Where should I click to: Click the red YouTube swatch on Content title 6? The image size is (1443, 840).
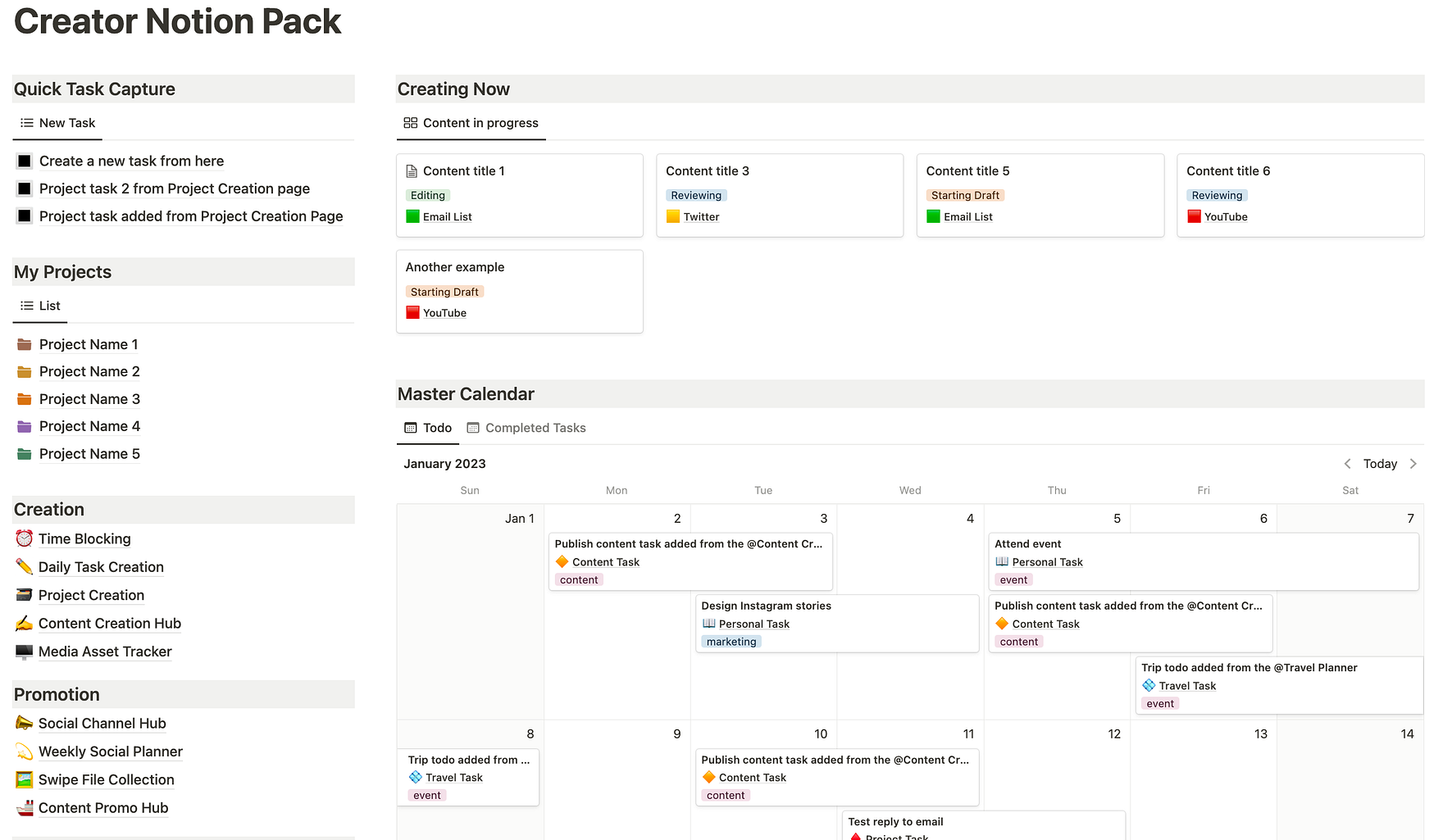[1194, 216]
